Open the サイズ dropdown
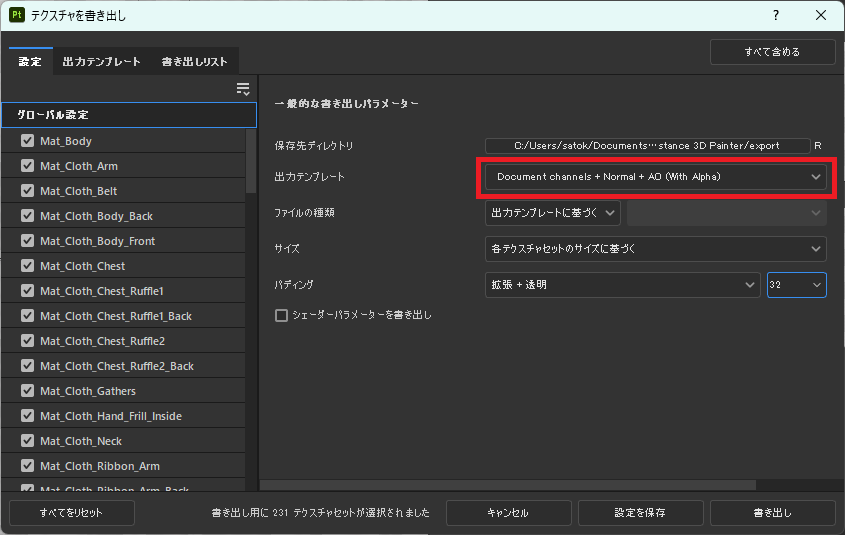Viewport: 845px width, 535px height. tap(655, 249)
